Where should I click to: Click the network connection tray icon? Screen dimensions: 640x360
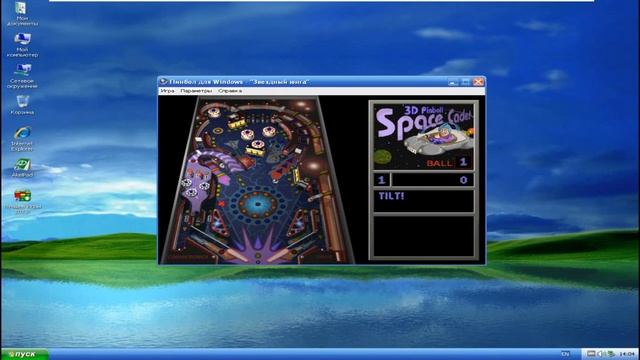pyautogui.click(x=611, y=354)
